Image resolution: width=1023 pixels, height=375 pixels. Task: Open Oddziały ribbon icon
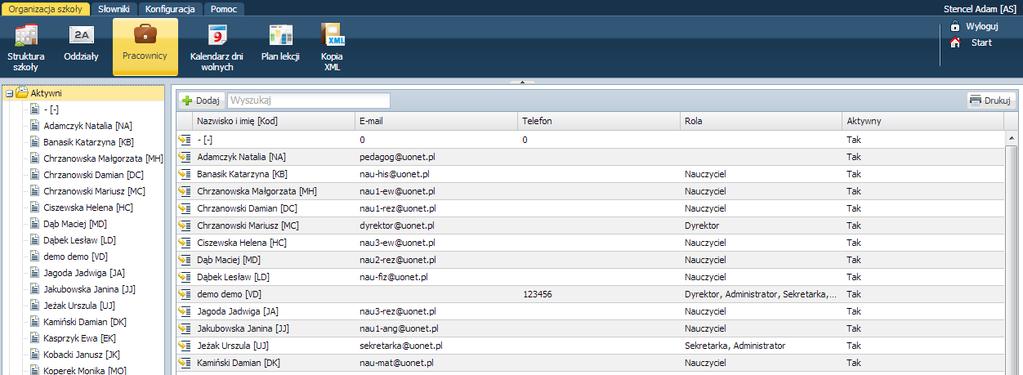82,35
